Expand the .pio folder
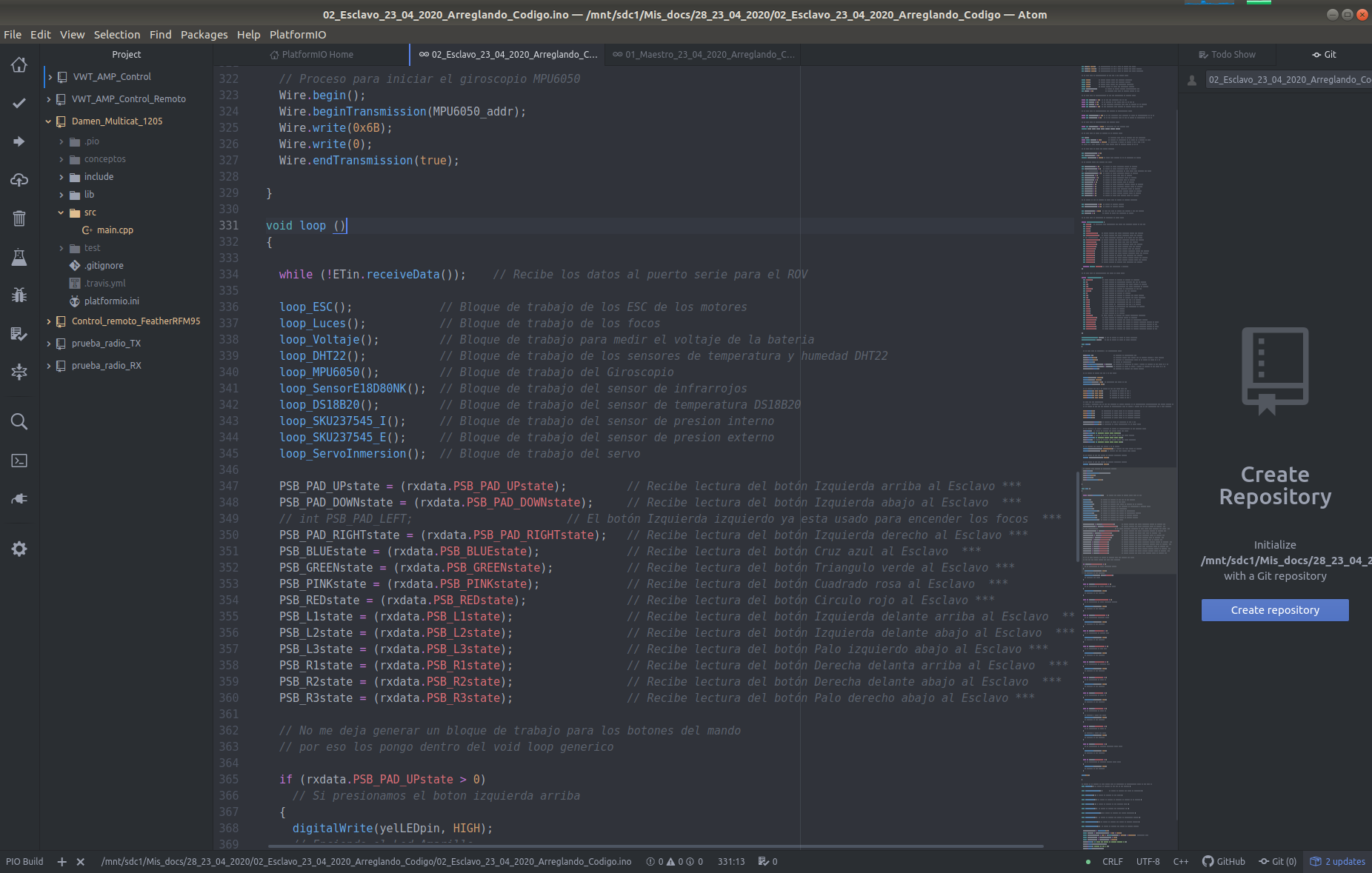The image size is (1372, 873). (61, 141)
